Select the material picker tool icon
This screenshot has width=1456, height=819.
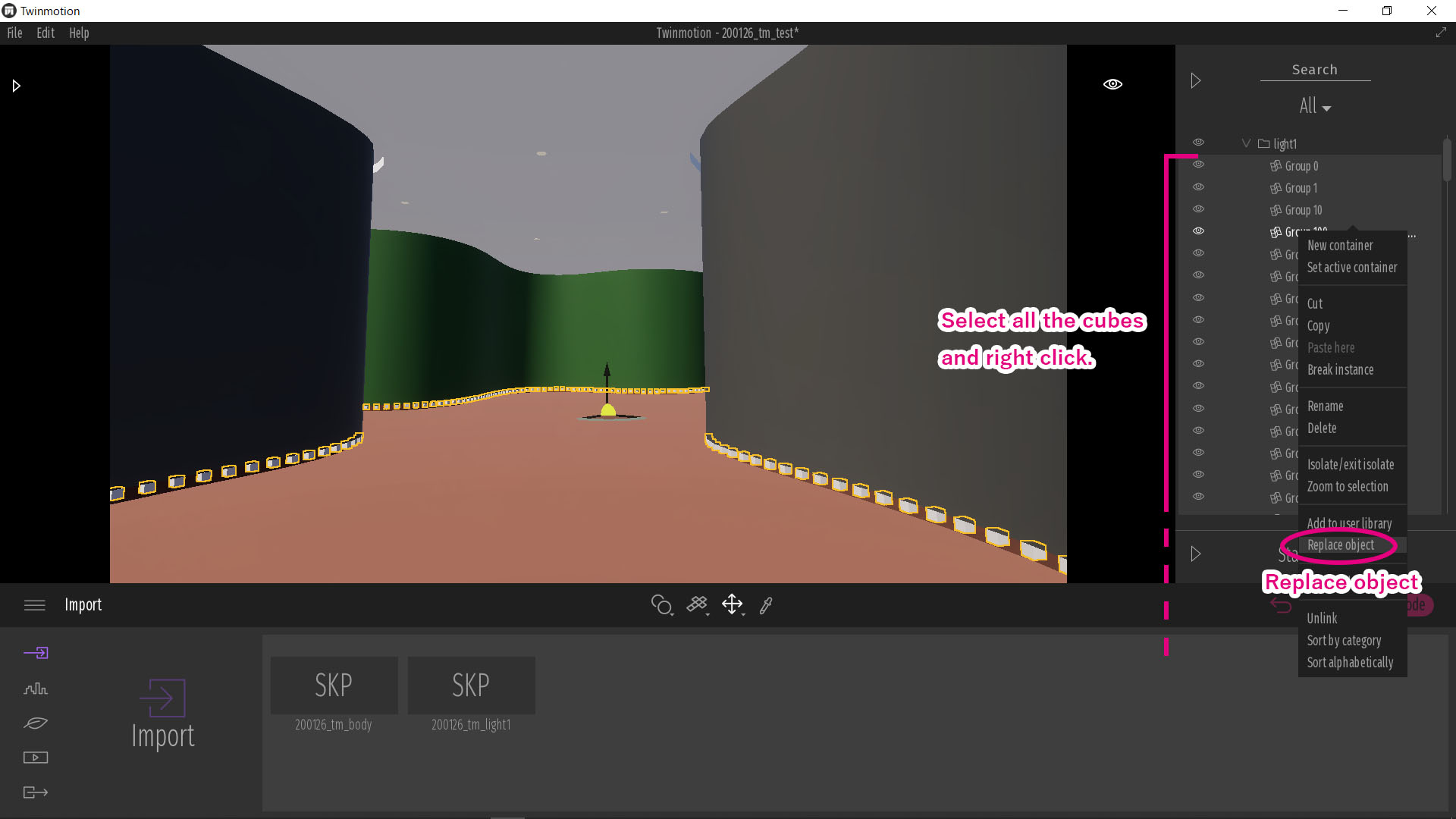pyautogui.click(x=698, y=605)
